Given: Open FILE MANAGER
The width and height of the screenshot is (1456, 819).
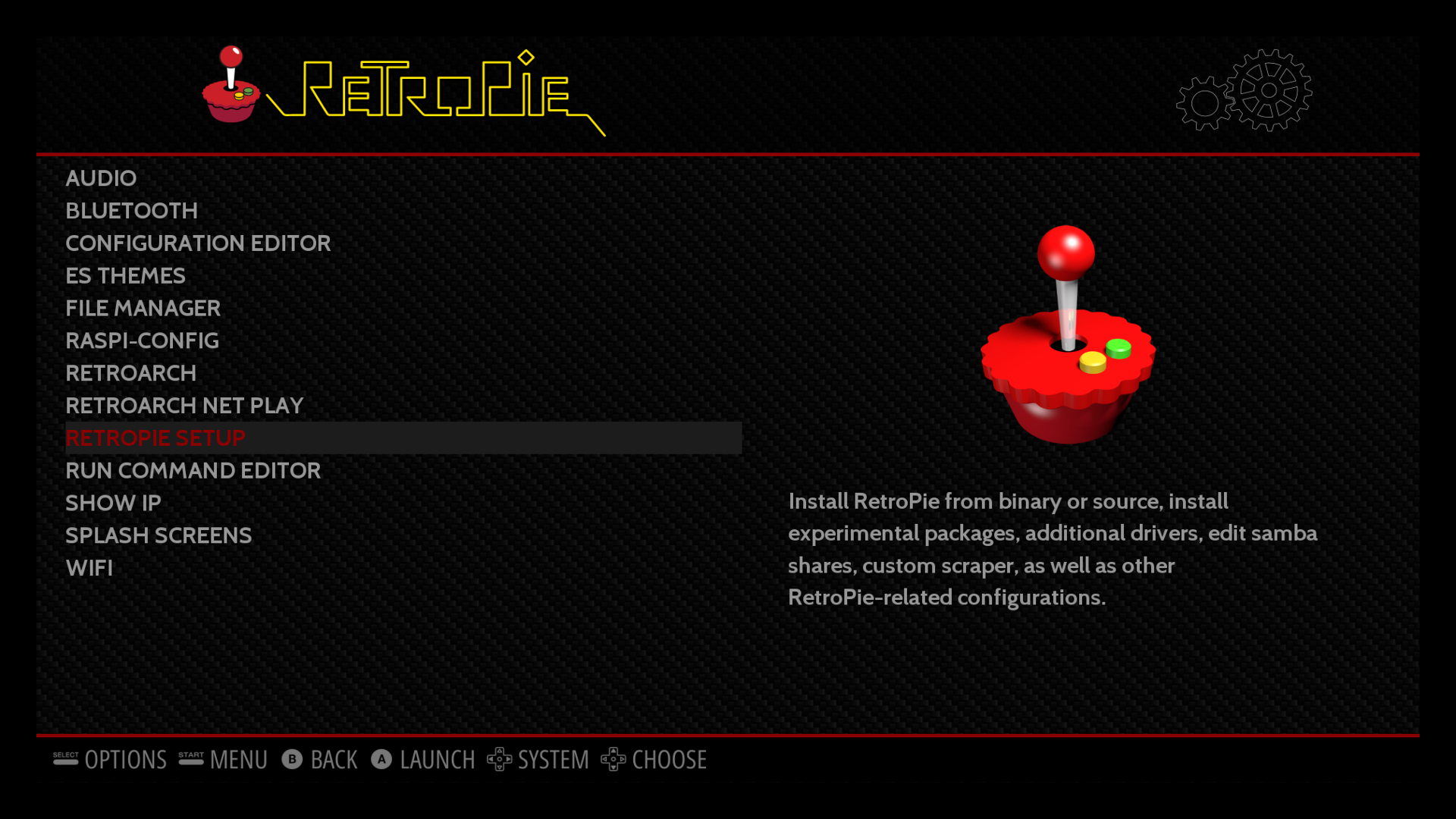Looking at the screenshot, I should click(142, 308).
